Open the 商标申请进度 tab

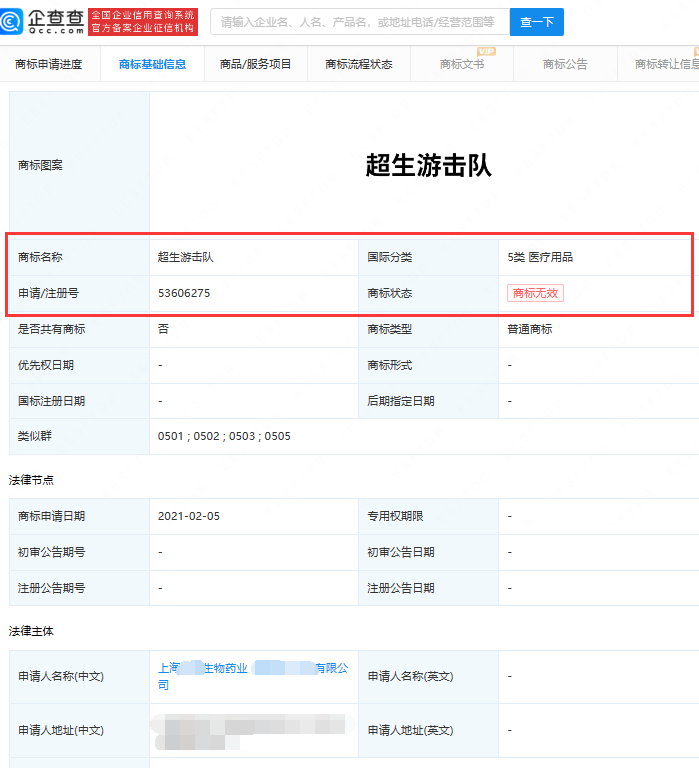(49, 64)
